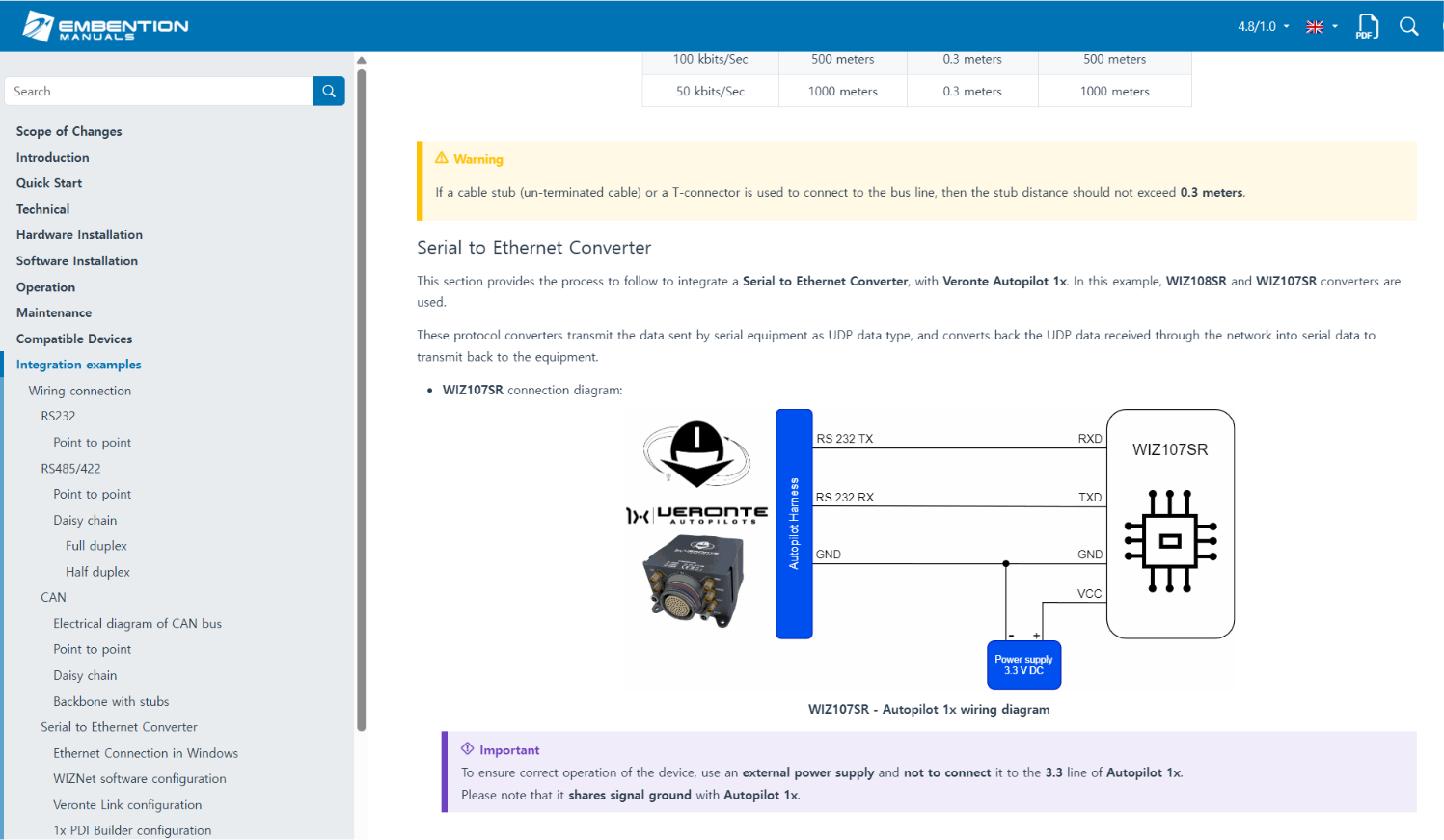Navigate to Operation section
1444x840 pixels.
45,287
